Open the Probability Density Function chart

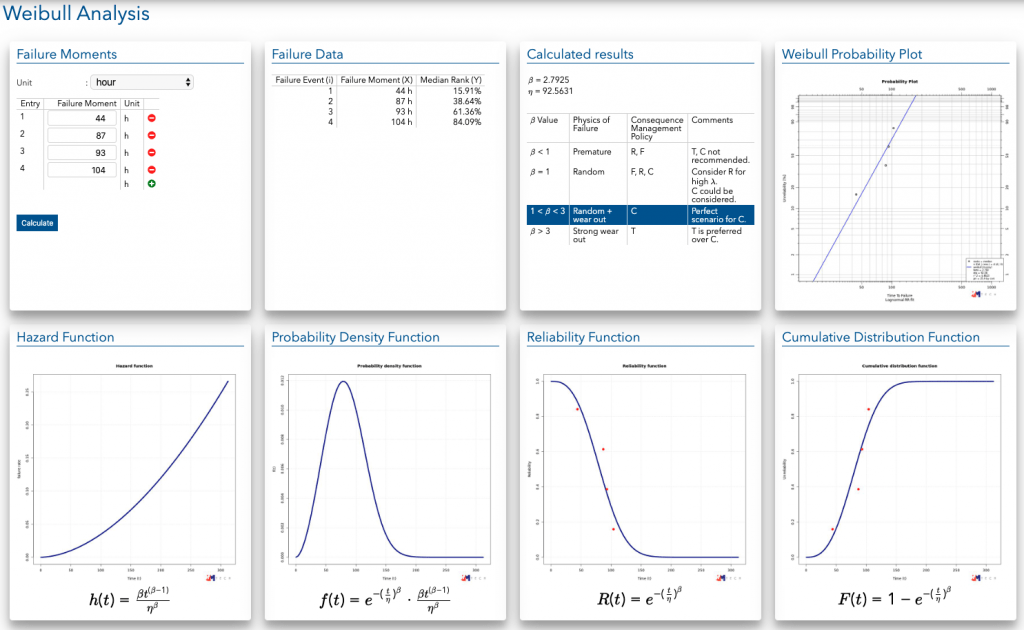[x=384, y=467]
